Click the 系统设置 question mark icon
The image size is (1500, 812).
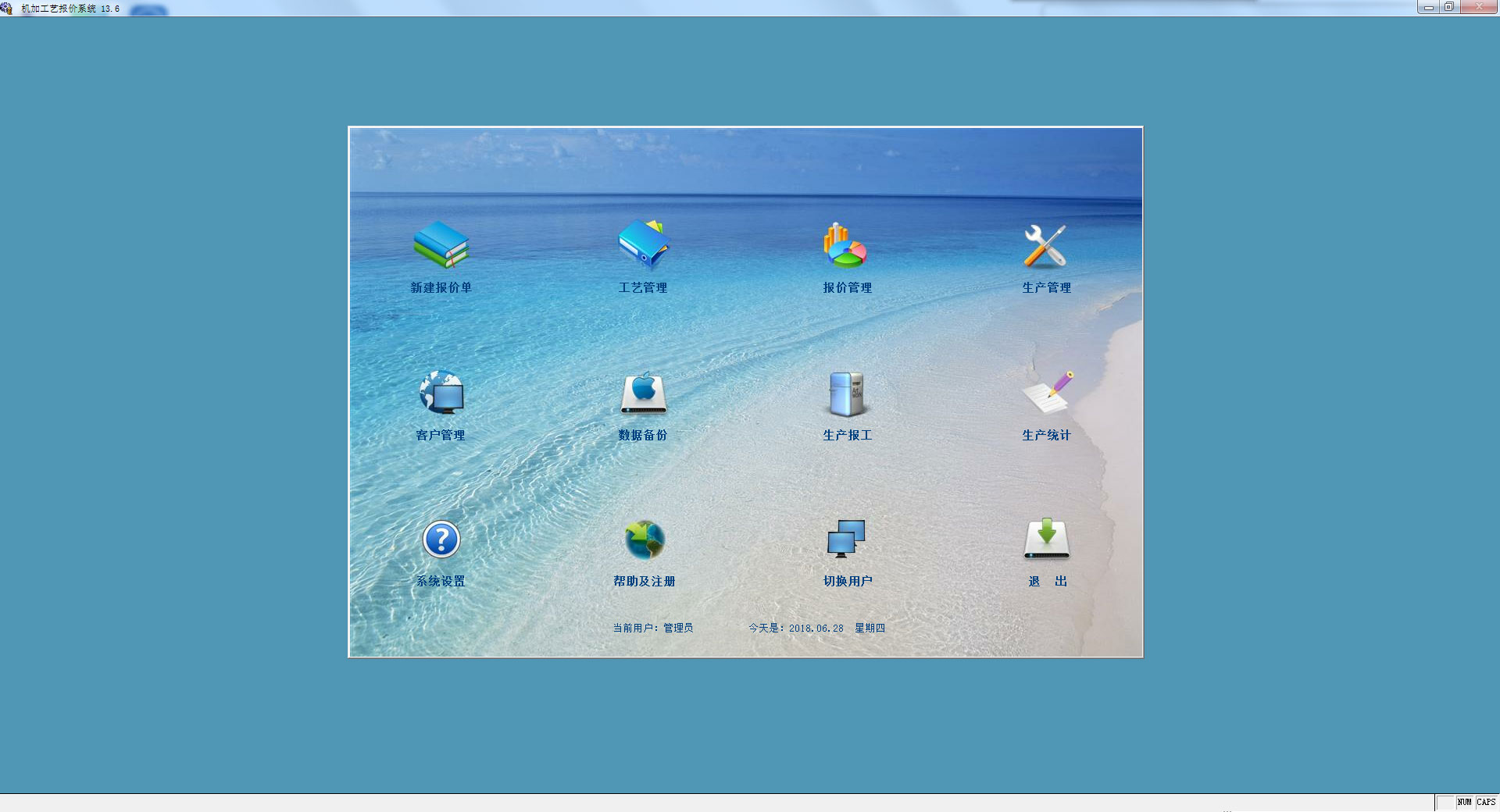tap(441, 540)
